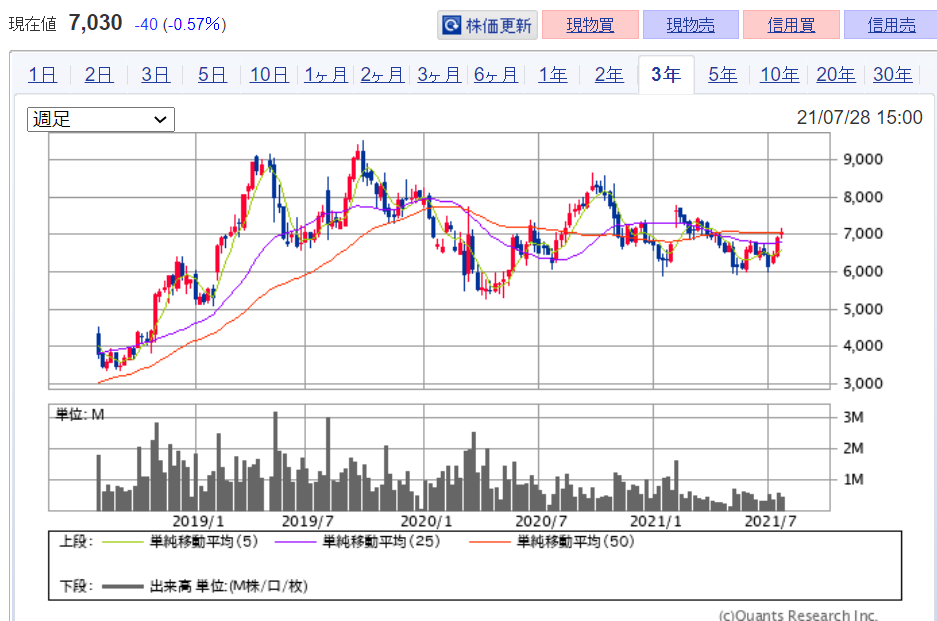Open the 週足 candle interval dropdown
Screen dimensions: 937x621
100,120
